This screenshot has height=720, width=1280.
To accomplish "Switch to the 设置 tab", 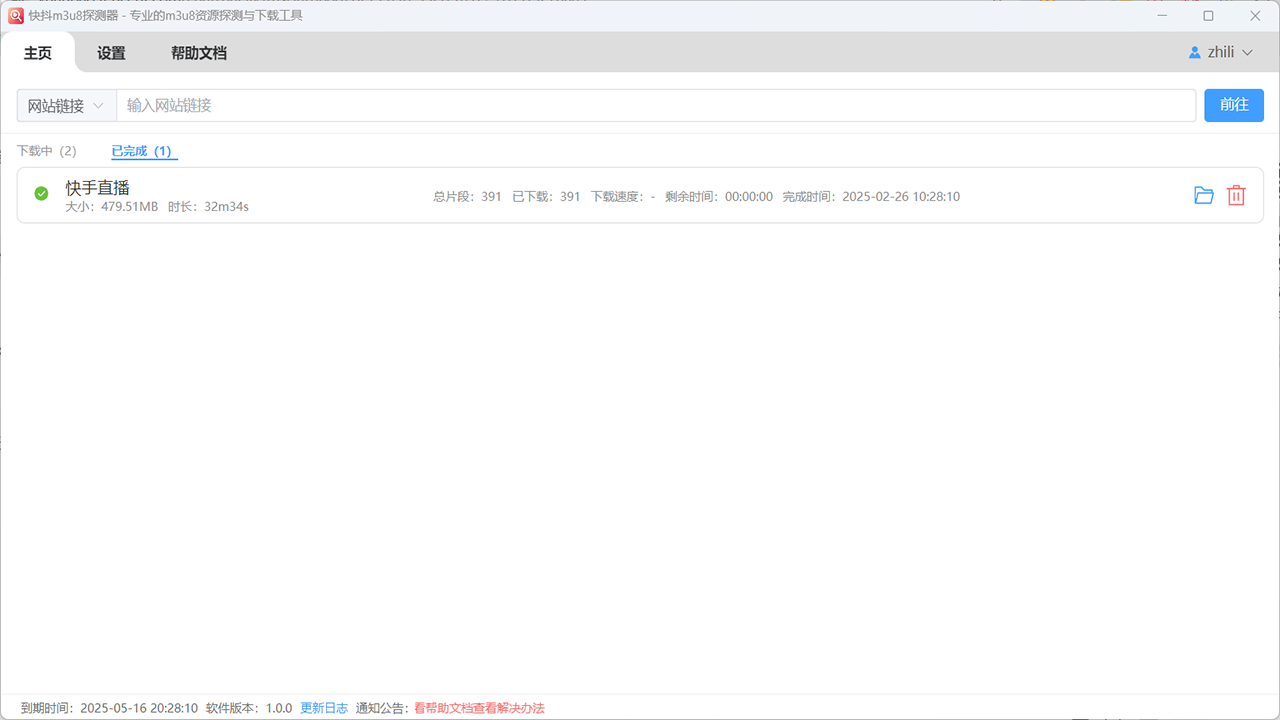I will [x=111, y=54].
